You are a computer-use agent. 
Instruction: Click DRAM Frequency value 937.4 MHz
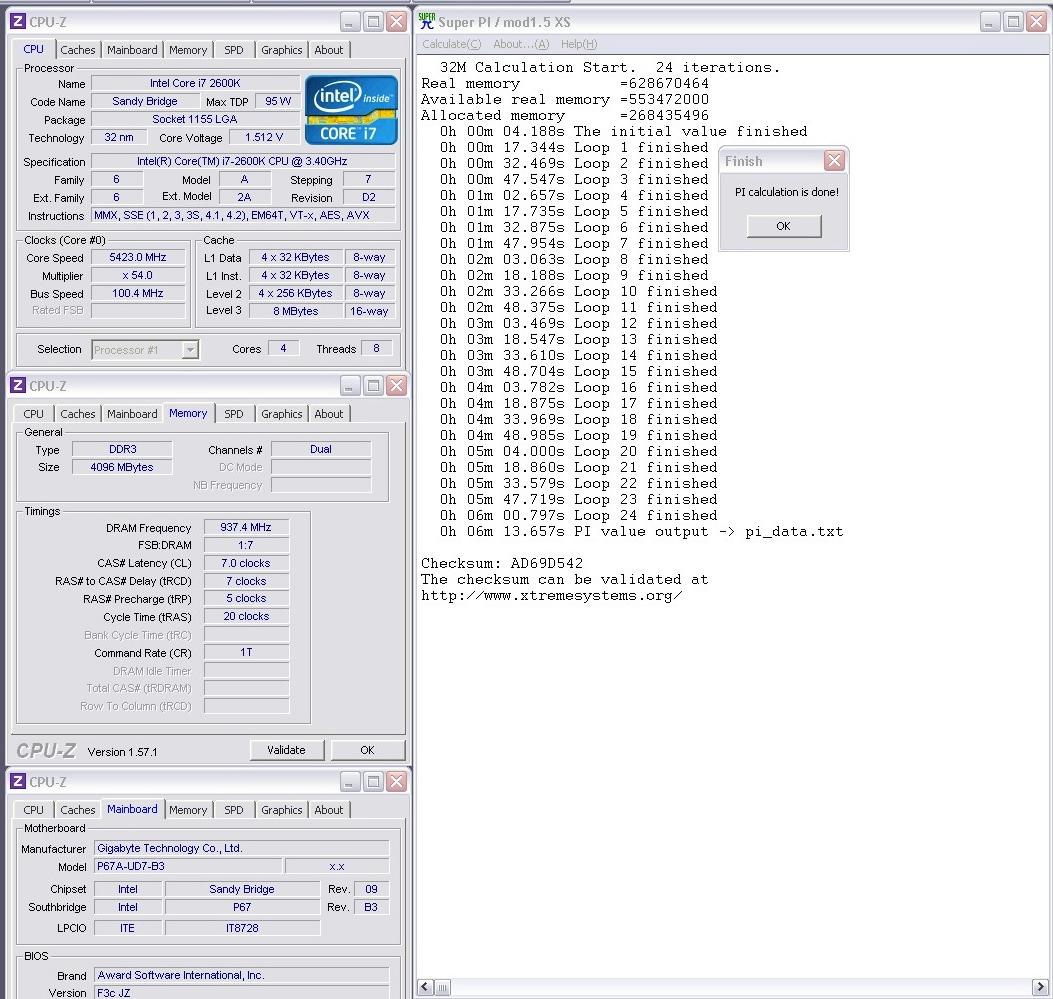[246, 527]
